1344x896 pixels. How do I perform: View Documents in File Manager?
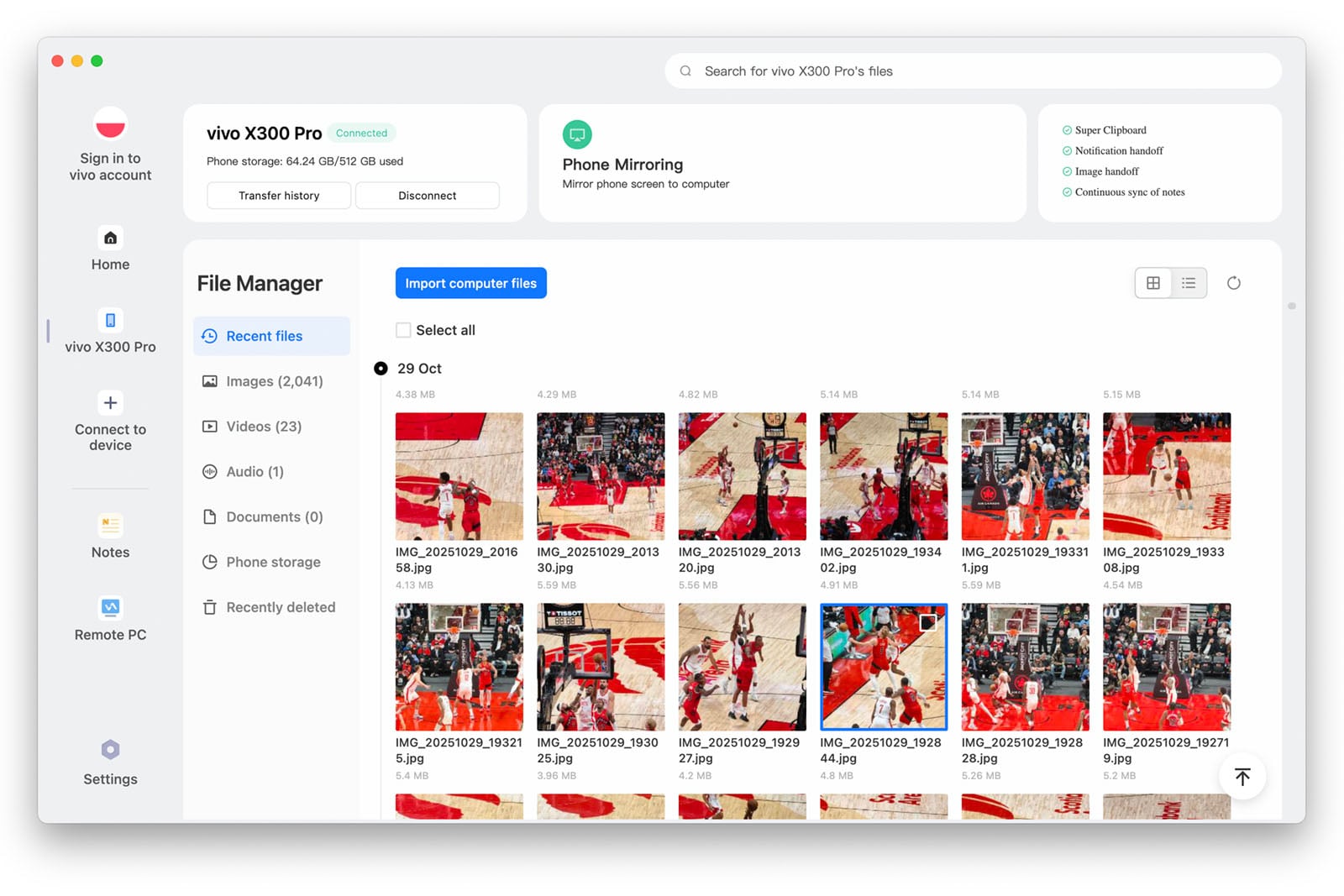pos(273,516)
